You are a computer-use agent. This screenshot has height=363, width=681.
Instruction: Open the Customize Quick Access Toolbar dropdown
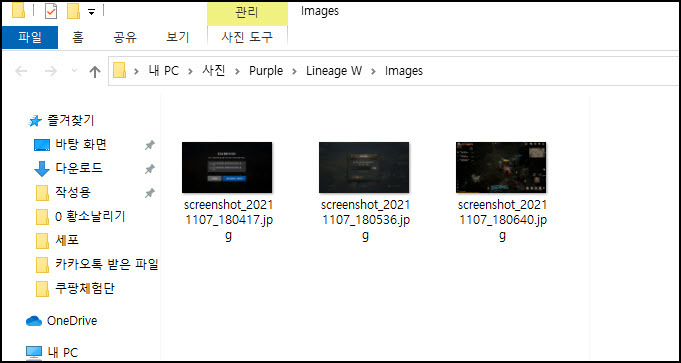[91, 13]
